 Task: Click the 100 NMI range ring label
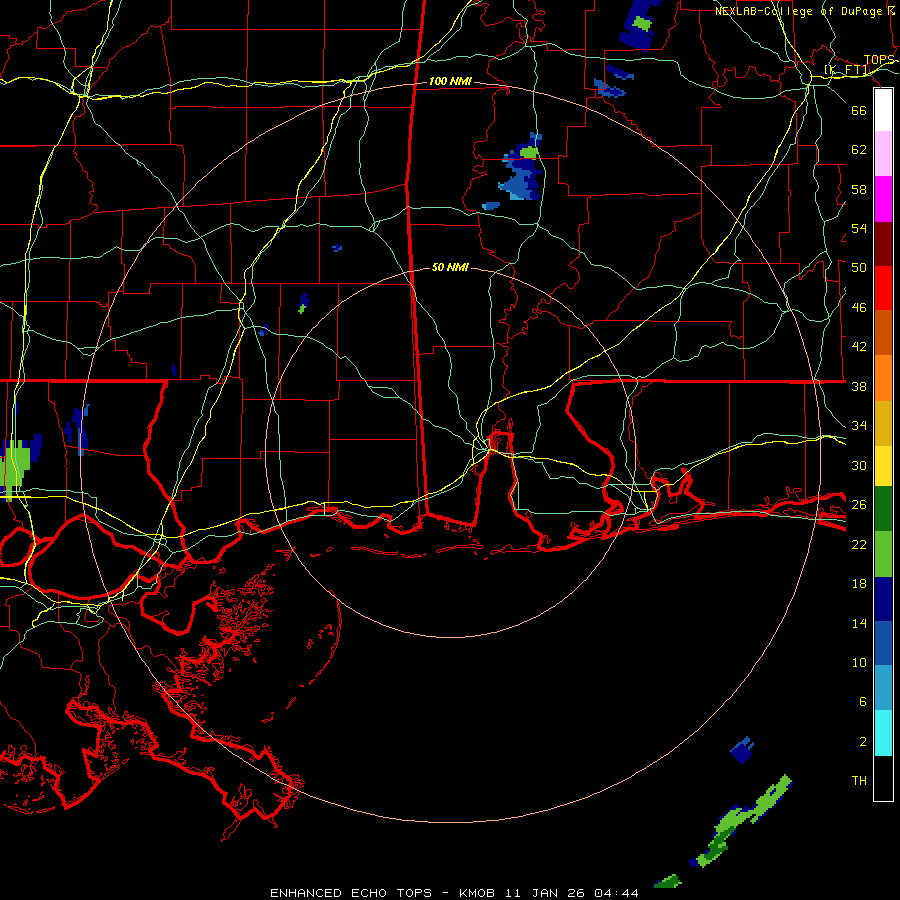pos(450,82)
